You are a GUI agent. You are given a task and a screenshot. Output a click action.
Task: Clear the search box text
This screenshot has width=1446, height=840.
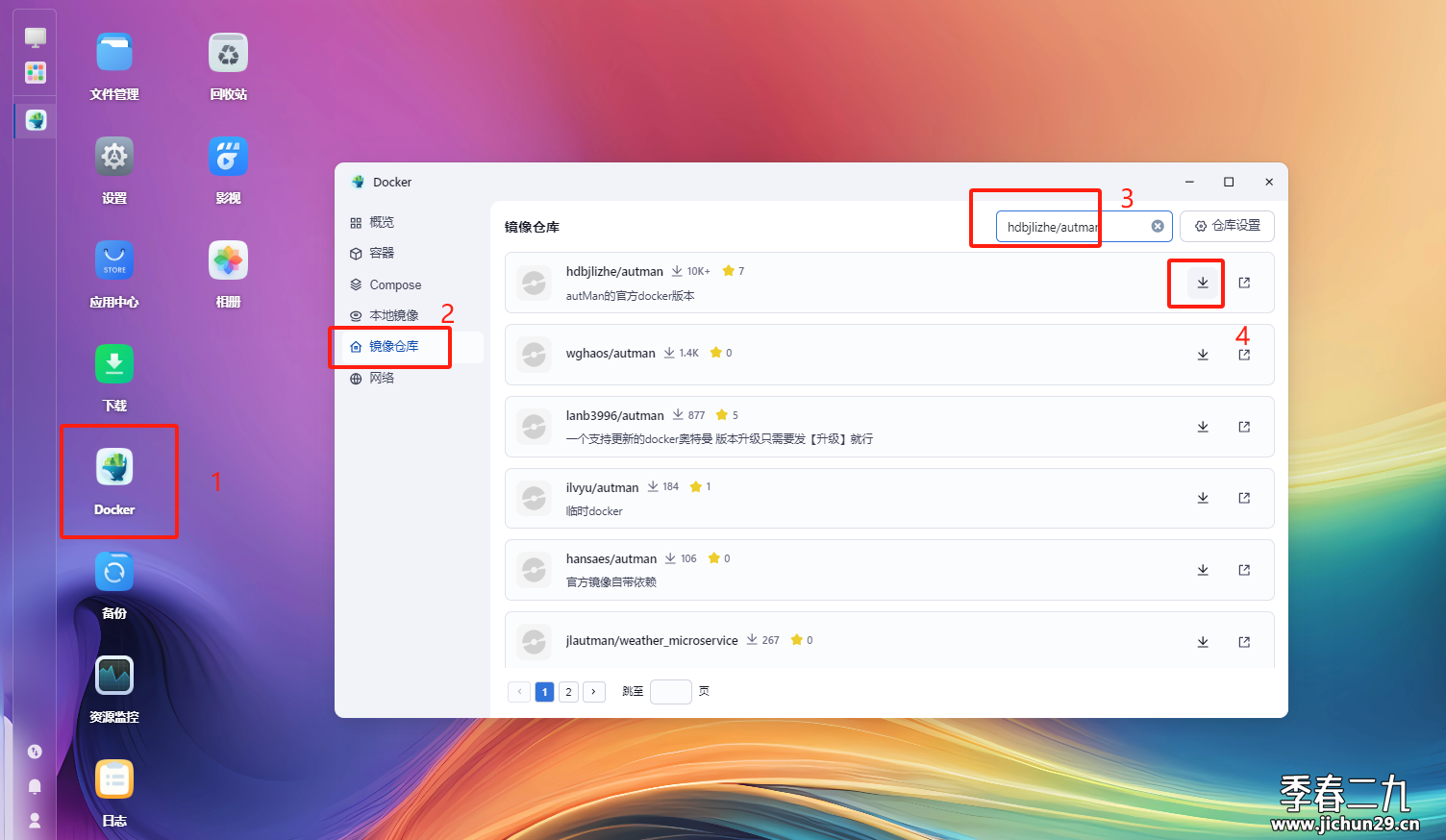click(x=1158, y=226)
